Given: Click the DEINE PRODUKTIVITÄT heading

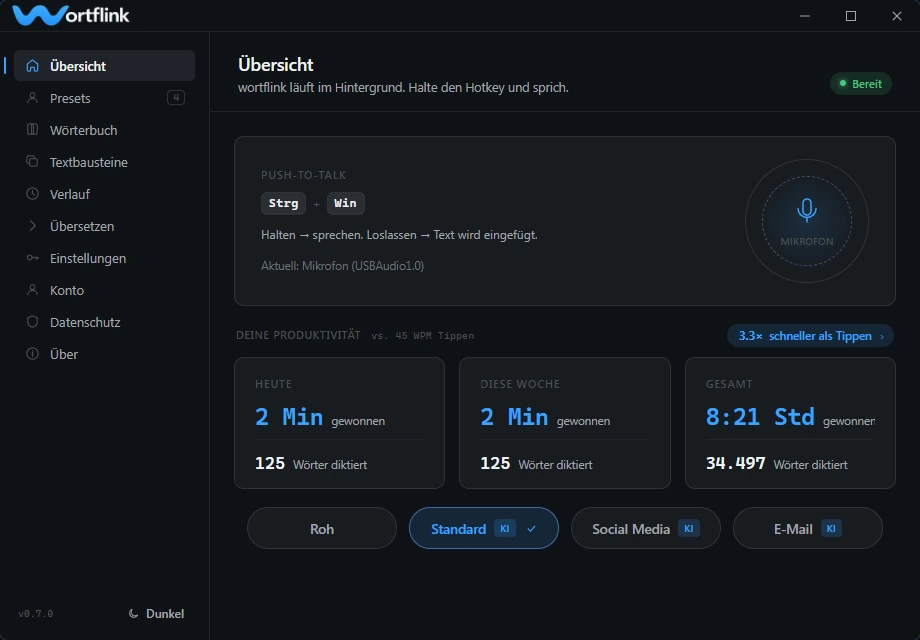Looking at the screenshot, I should pyautogui.click(x=298, y=335).
